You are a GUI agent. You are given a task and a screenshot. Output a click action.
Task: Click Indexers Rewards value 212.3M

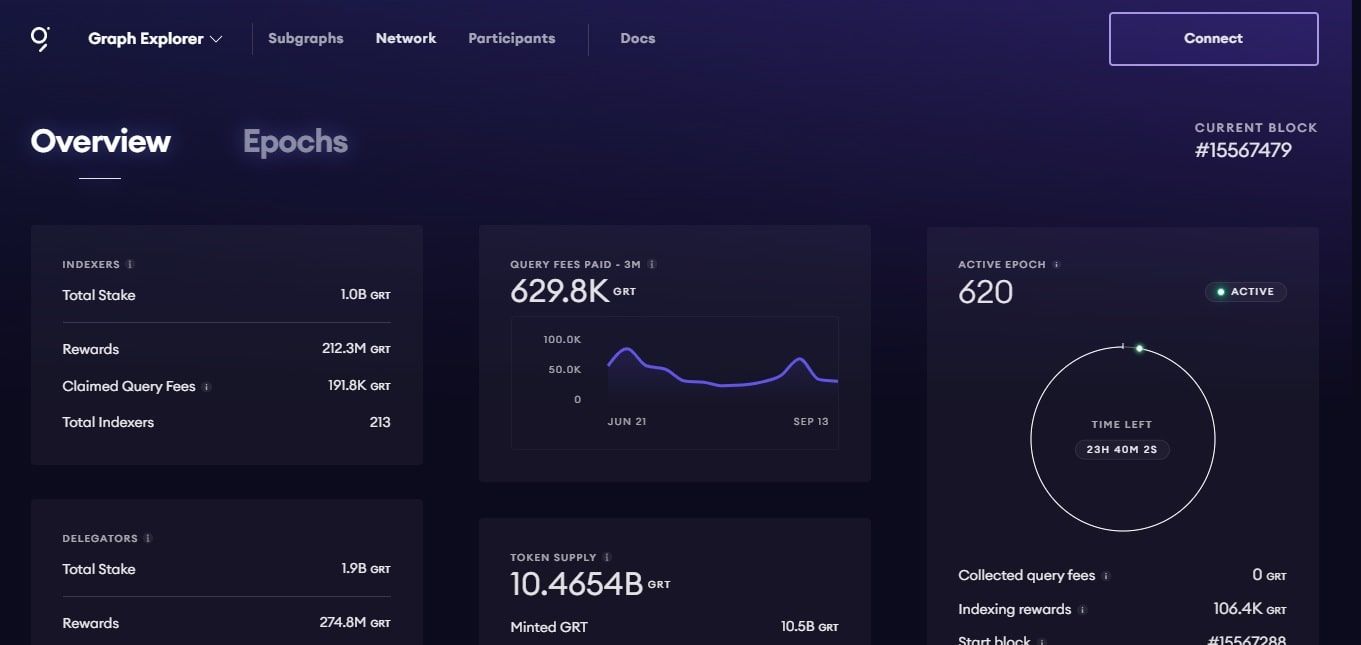pos(356,349)
